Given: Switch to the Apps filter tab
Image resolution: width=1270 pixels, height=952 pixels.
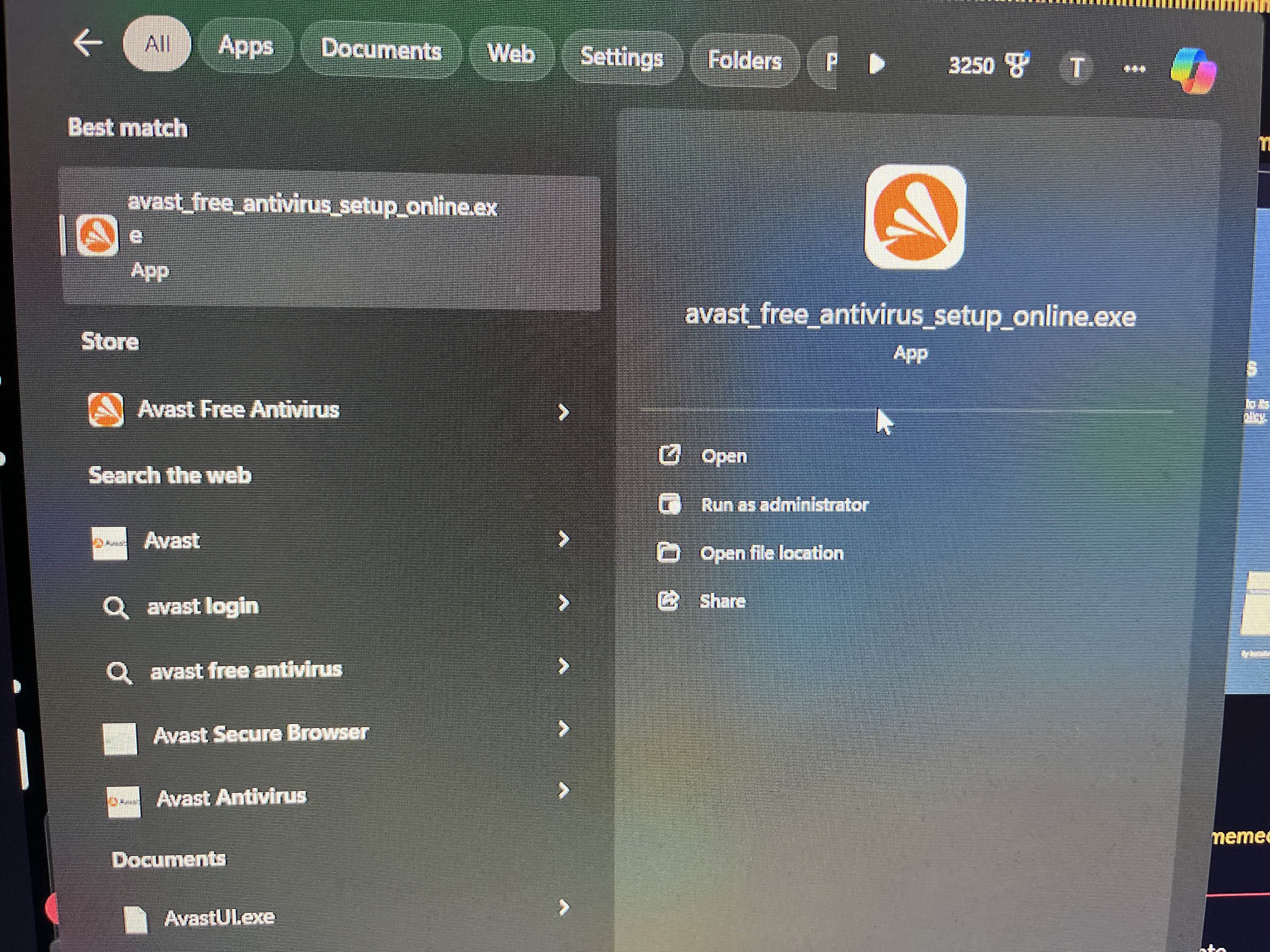Looking at the screenshot, I should (x=246, y=47).
